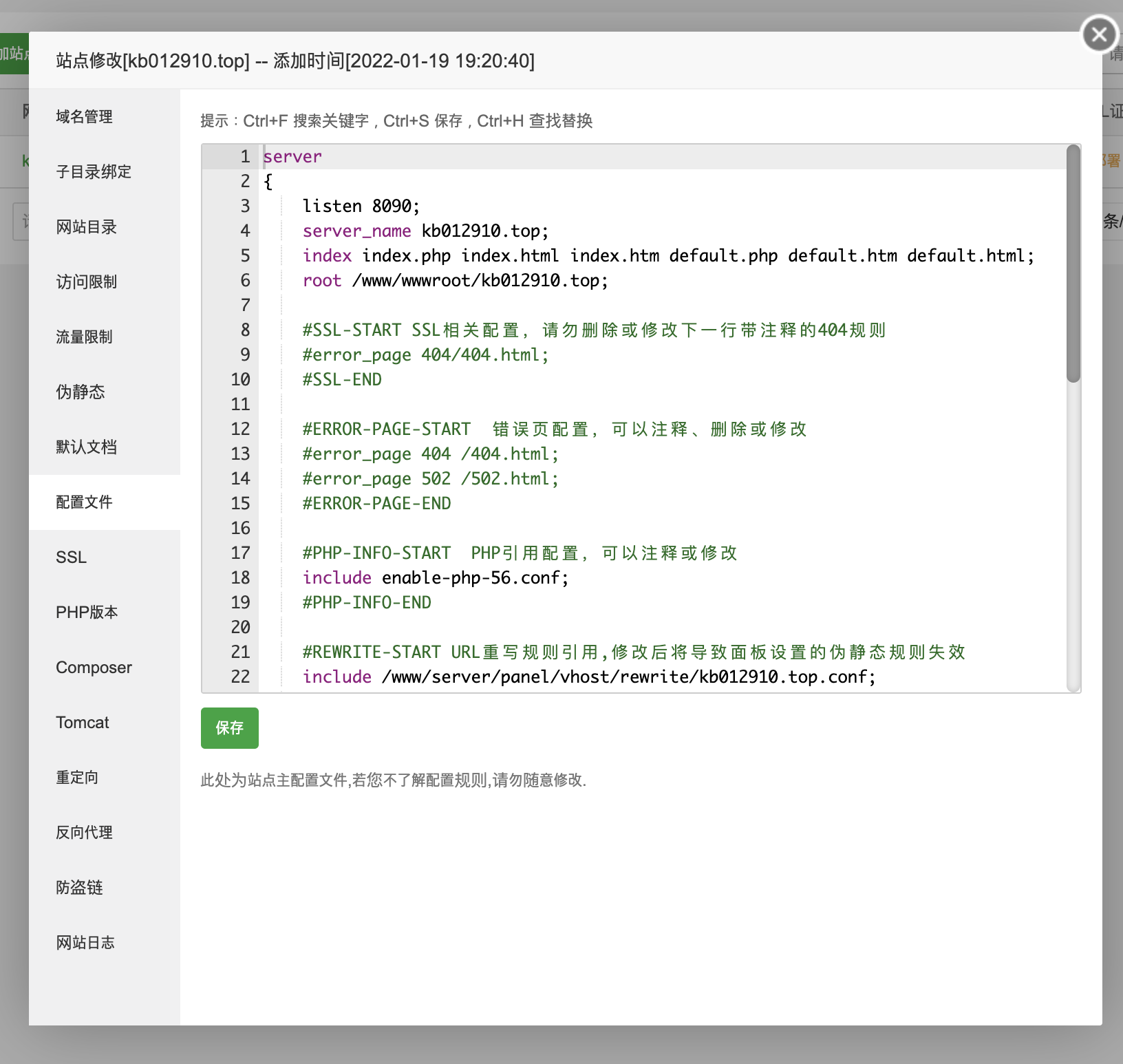The image size is (1123, 1064).
Task: Open the 反向代理 tab
Action: coord(105,833)
